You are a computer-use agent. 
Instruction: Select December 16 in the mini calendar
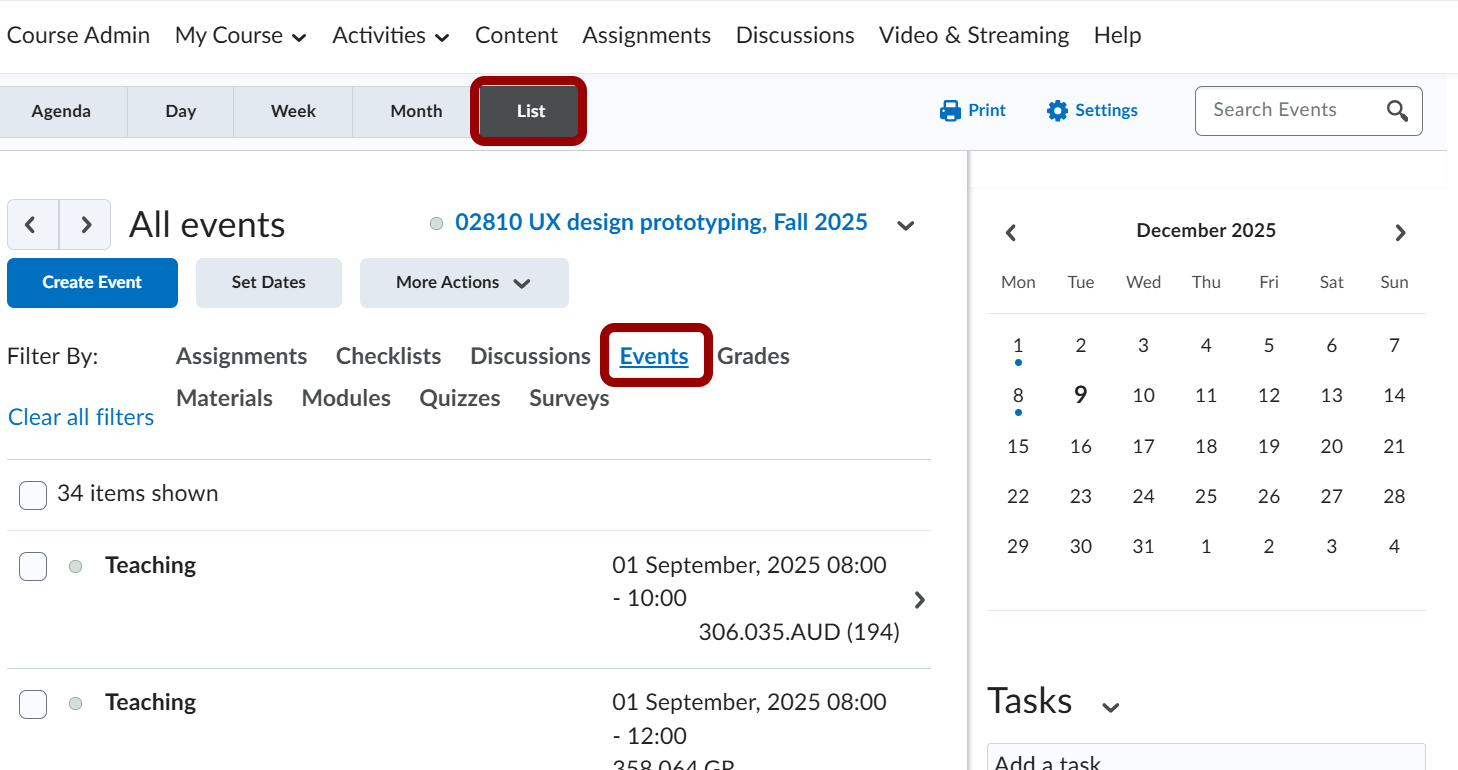pos(1080,446)
